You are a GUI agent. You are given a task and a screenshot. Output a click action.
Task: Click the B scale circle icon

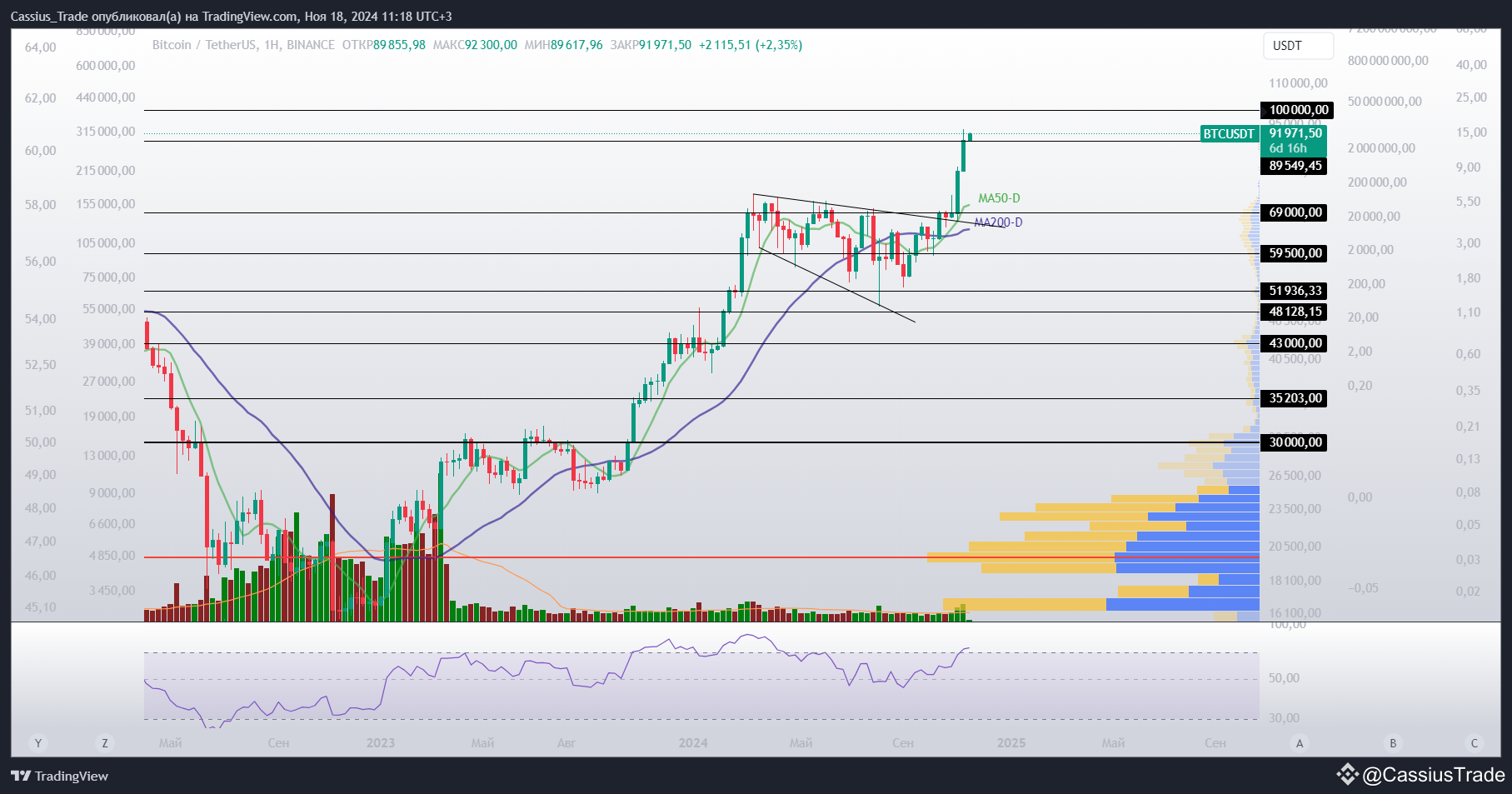1393,743
